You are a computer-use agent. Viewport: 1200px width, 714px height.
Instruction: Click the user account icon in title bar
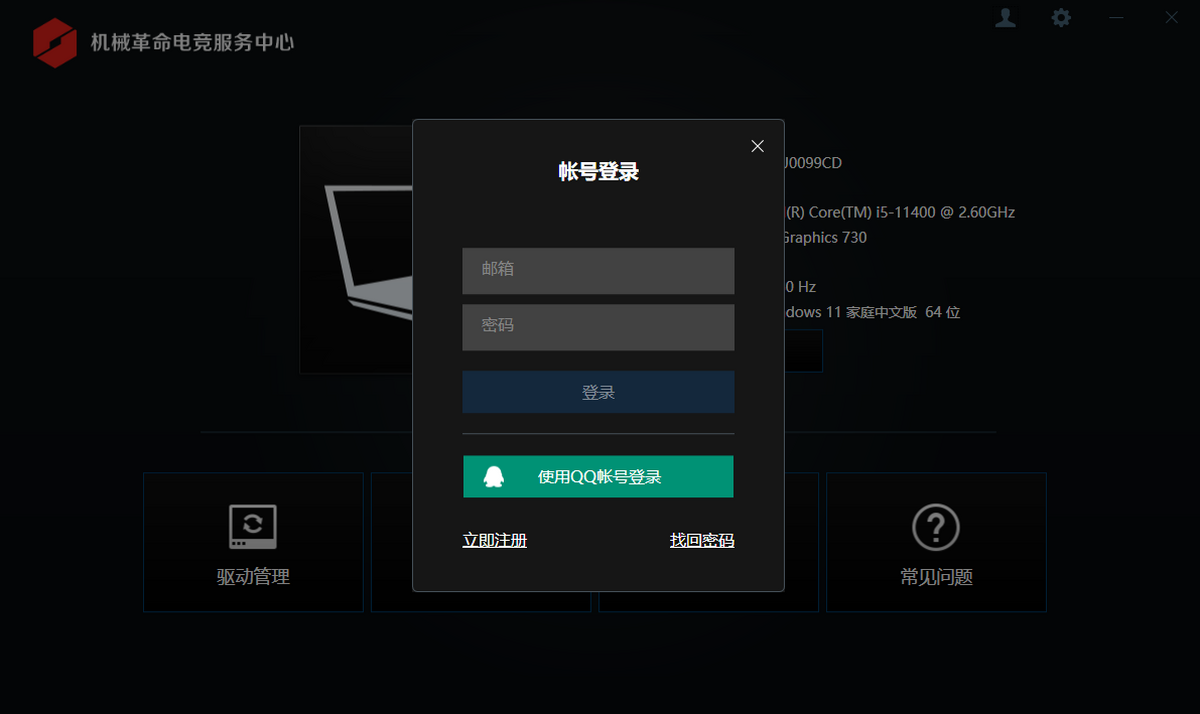coord(1005,18)
